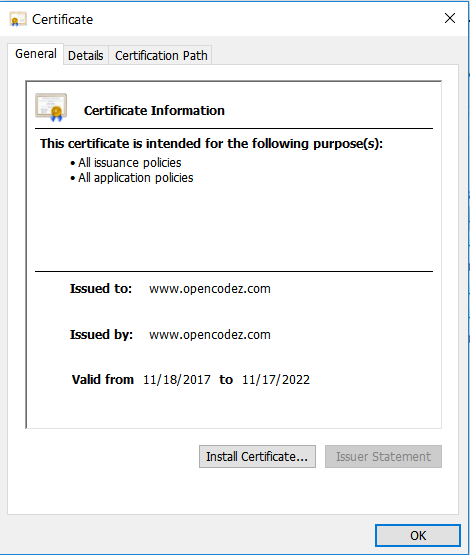470x555 pixels.
Task: Click the greyed Issuer Statement button
Action: (383, 457)
